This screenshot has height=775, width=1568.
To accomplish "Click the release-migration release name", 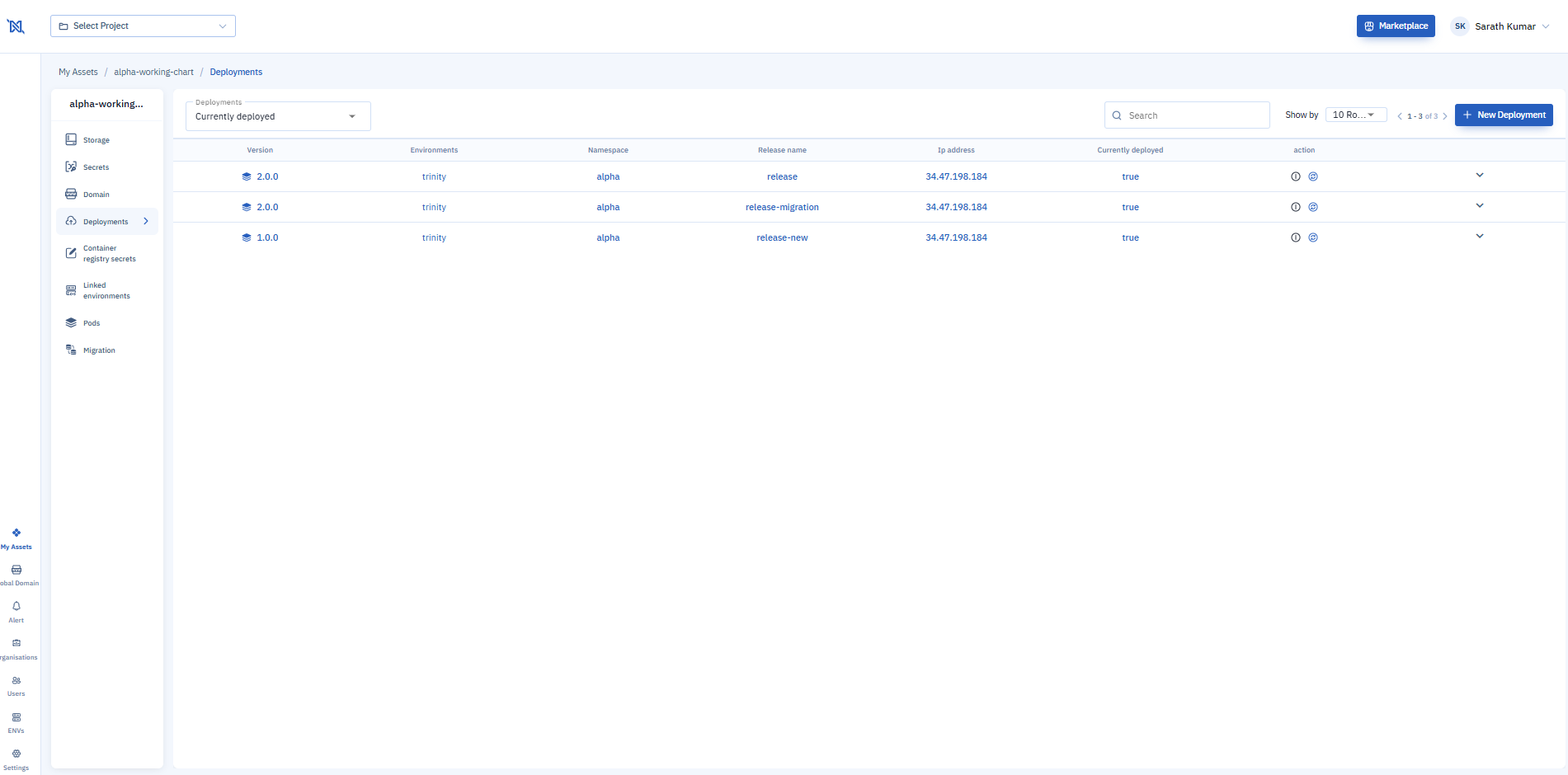I will (x=782, y=207).
